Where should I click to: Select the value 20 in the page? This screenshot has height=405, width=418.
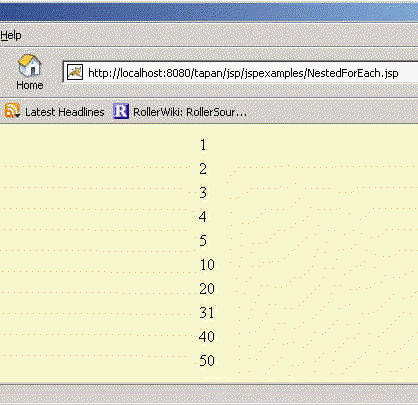point(207,289)
